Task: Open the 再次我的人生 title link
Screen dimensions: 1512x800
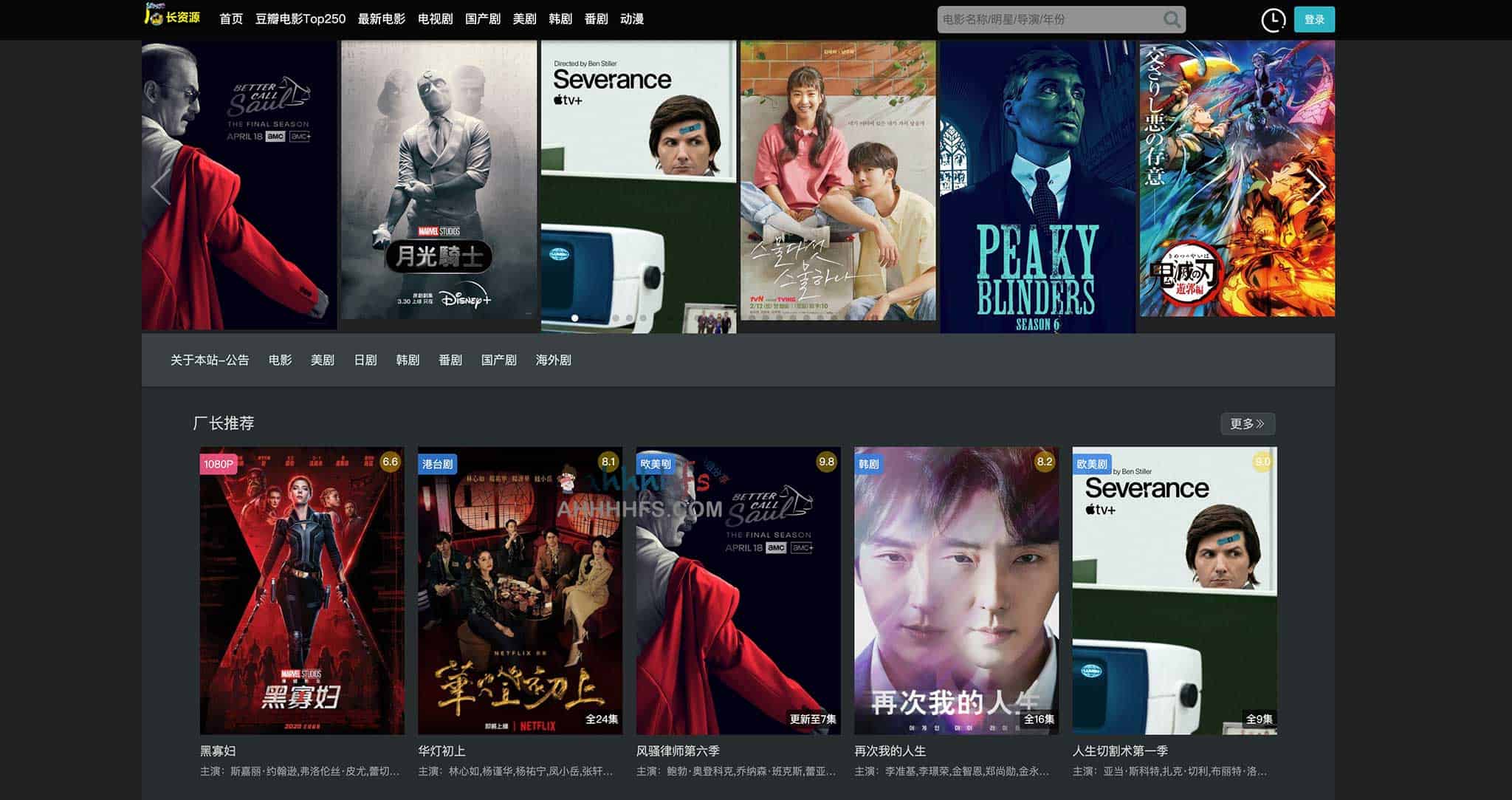Action: [x=890, y=751]
